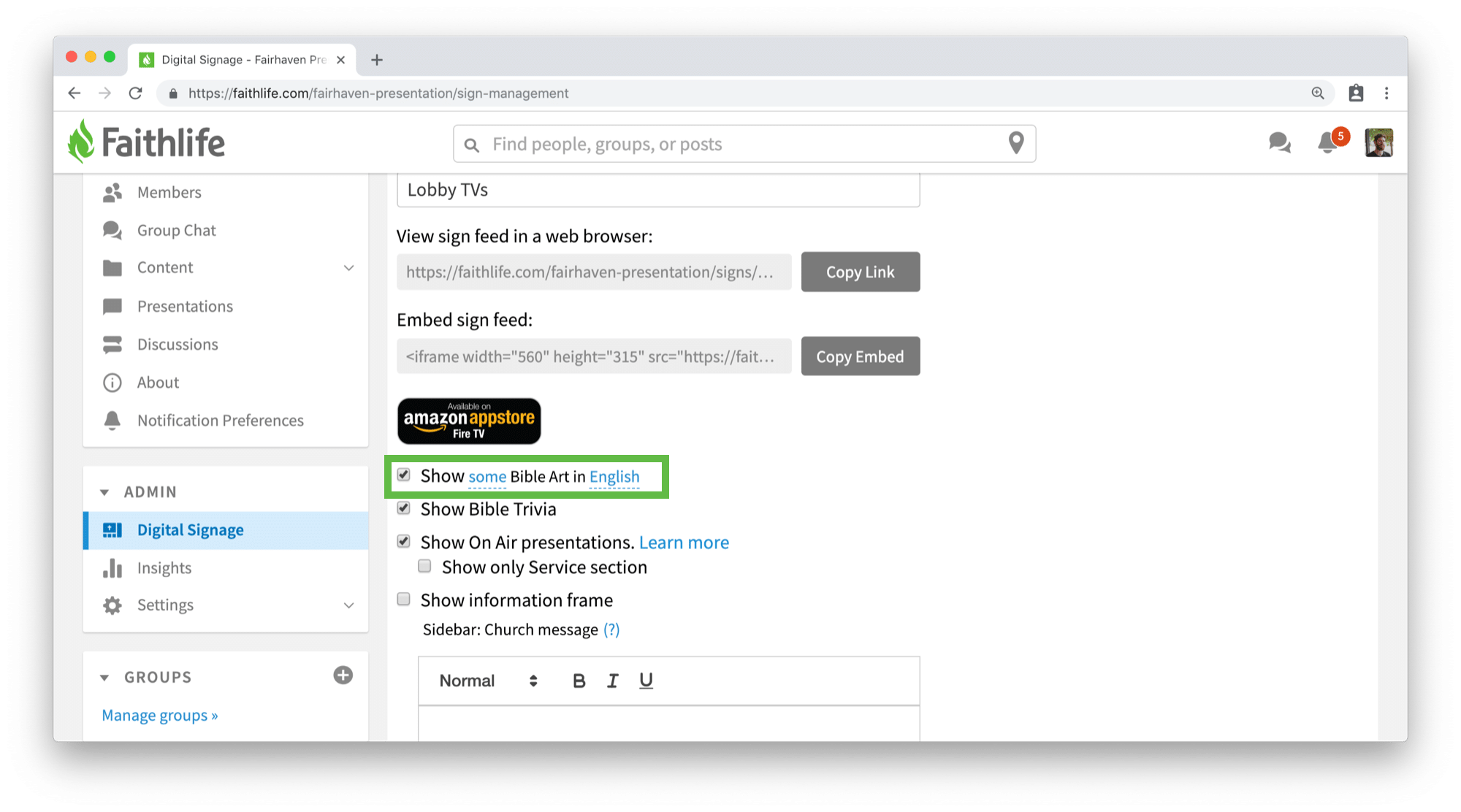Open the Amazon Appstore Fire TV badge
1461x812 pixels.
coord(469,421)
